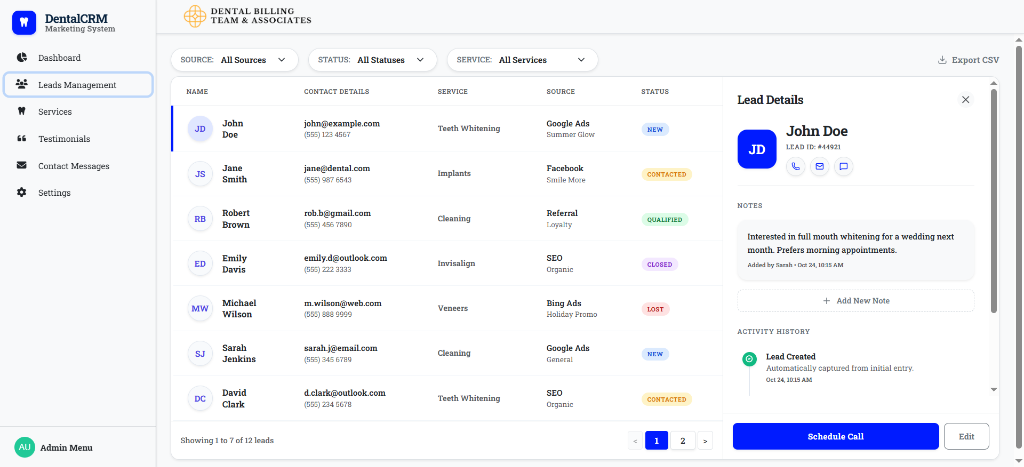This screenshot has width=1024, height=467.
Task: Click the Lead Details panel scrollbar
Action: click(x=994, y=201)
